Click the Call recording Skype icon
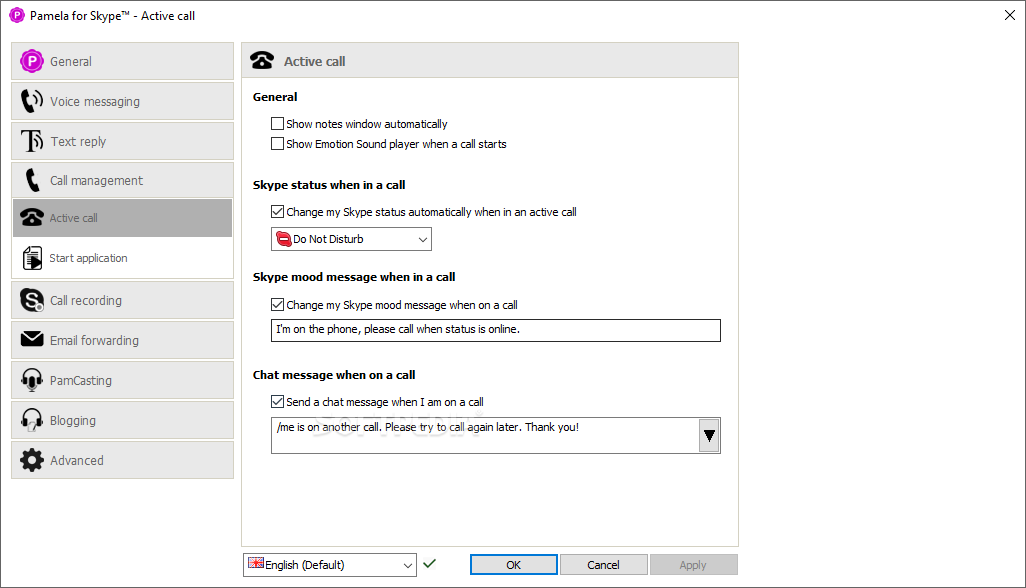 [x=31, y=300]
